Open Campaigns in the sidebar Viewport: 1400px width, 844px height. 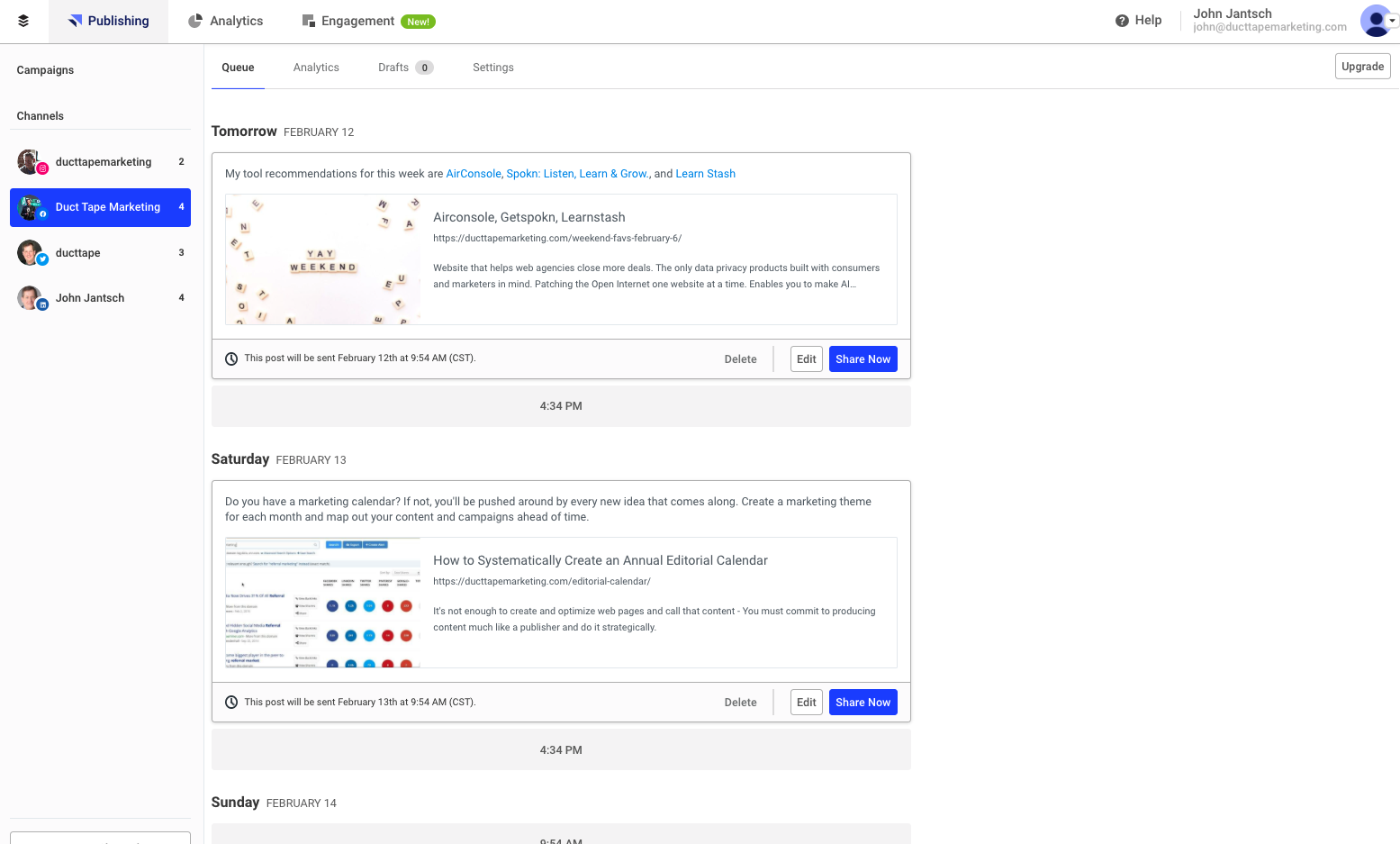coord(45,70)
